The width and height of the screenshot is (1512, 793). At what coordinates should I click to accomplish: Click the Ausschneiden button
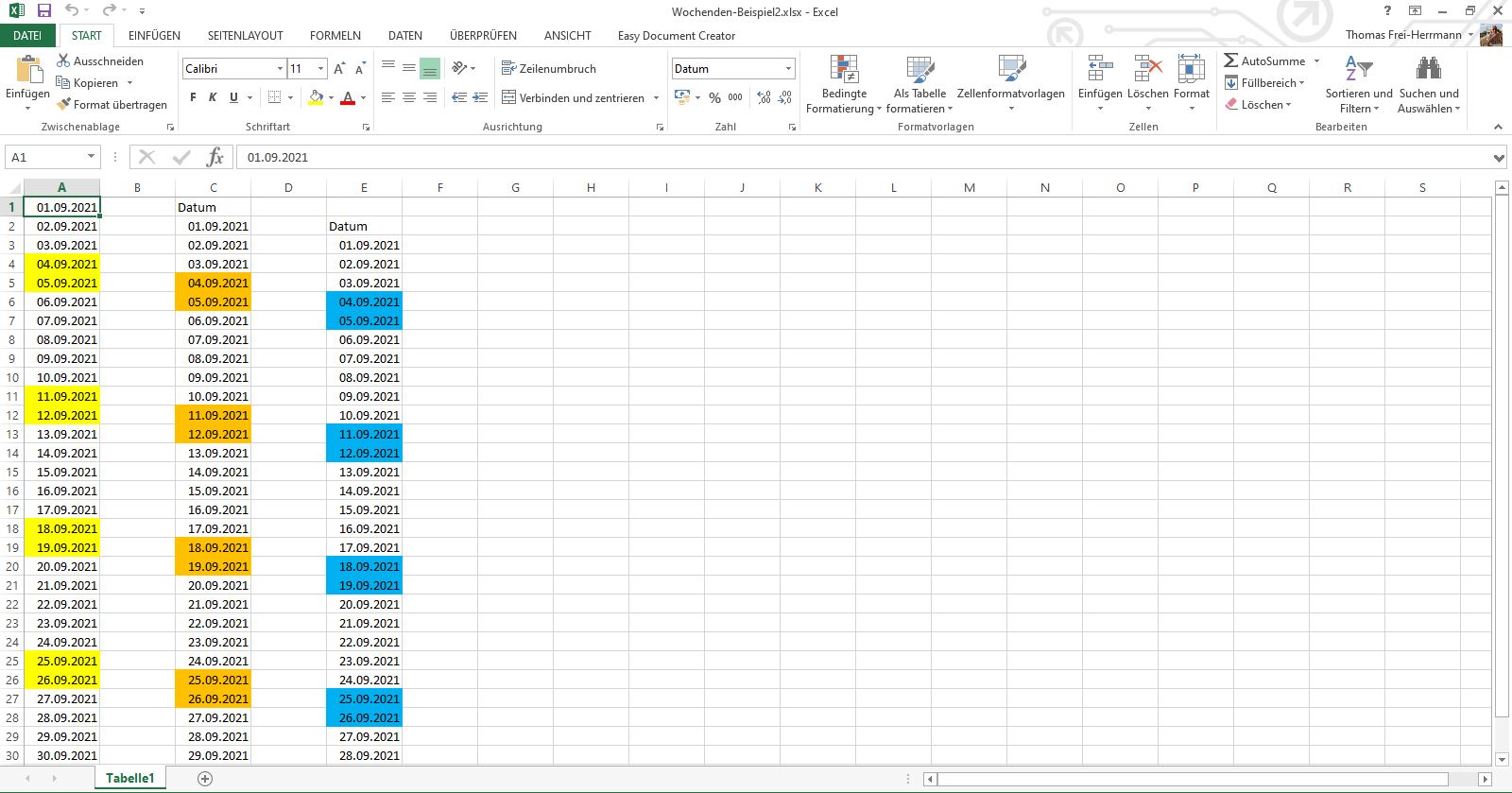pos(100,60)
